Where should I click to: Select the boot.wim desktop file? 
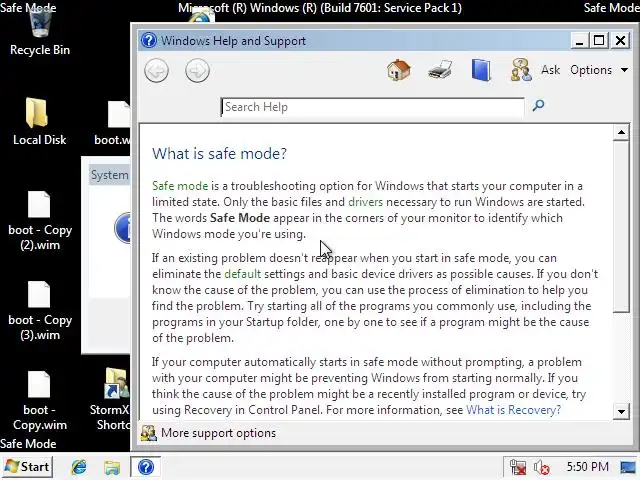112,122
